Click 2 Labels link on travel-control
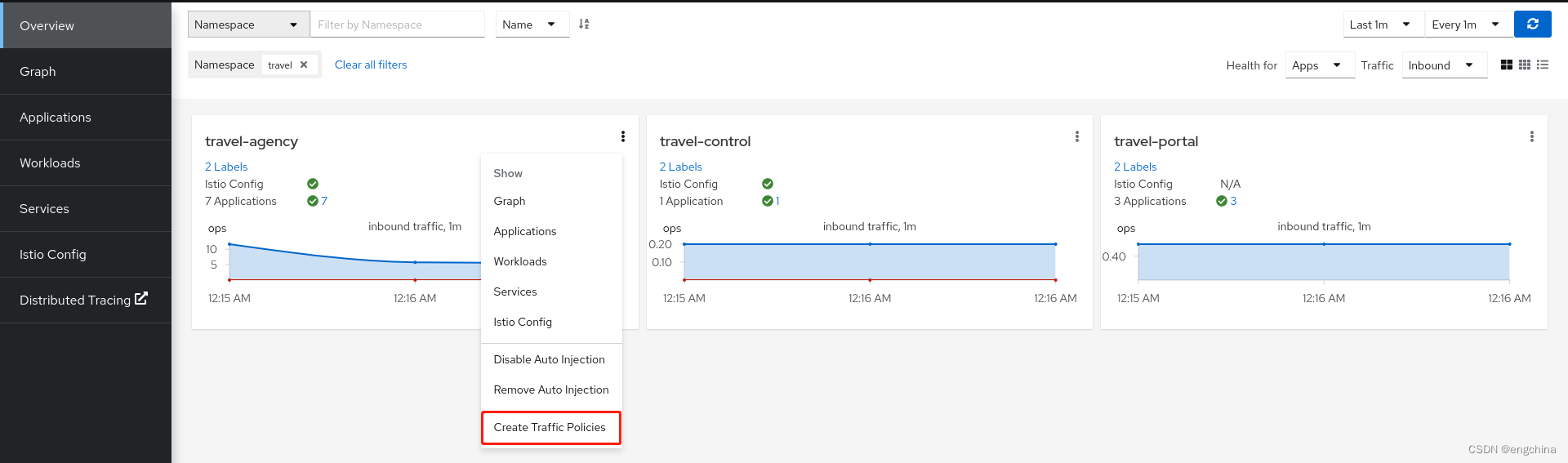This screenshot has height=463, width=1568. click(x=681, y=167)
